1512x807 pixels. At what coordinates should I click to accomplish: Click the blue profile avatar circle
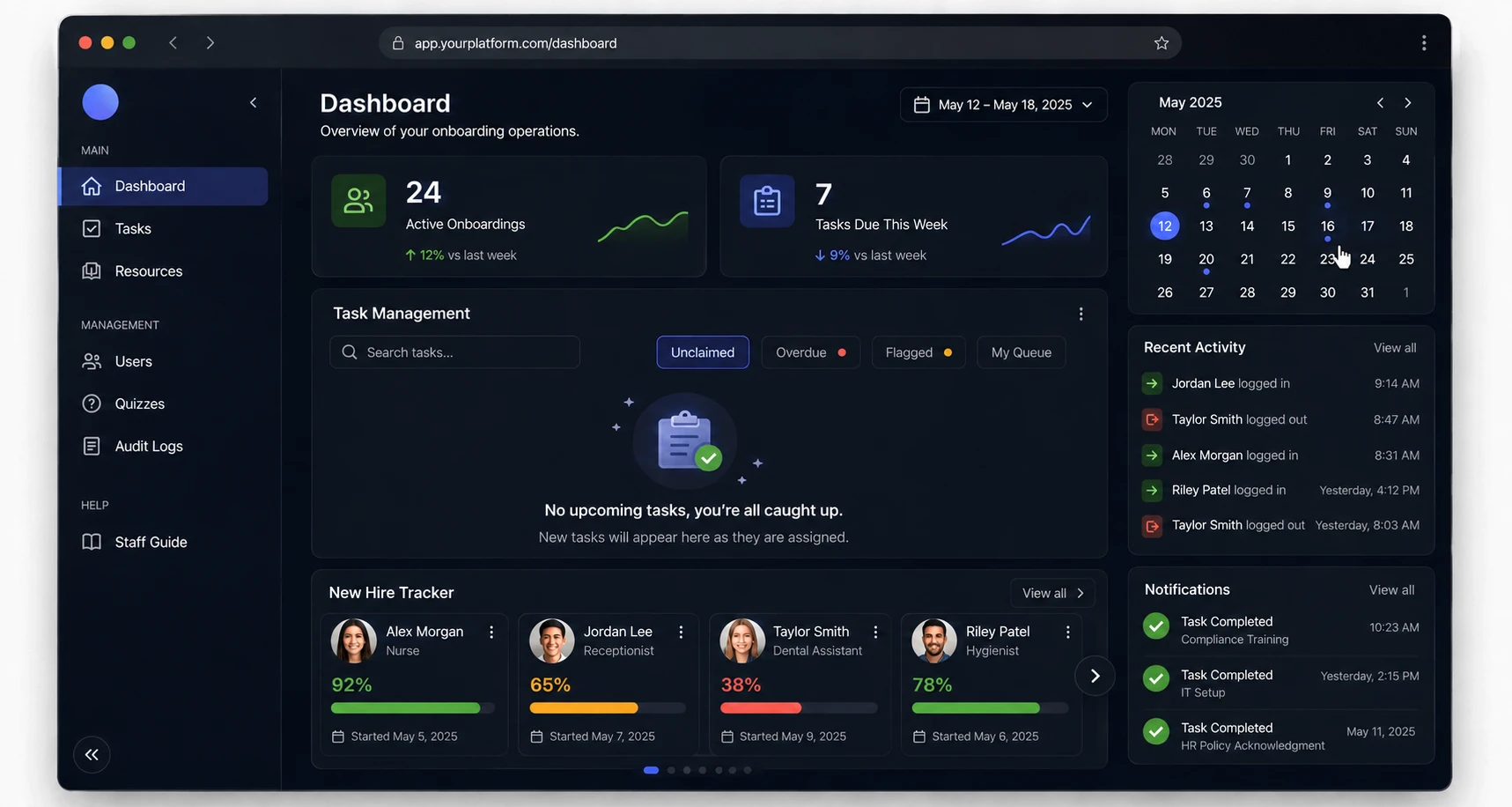pyautogui.click(x=100, y=102)
